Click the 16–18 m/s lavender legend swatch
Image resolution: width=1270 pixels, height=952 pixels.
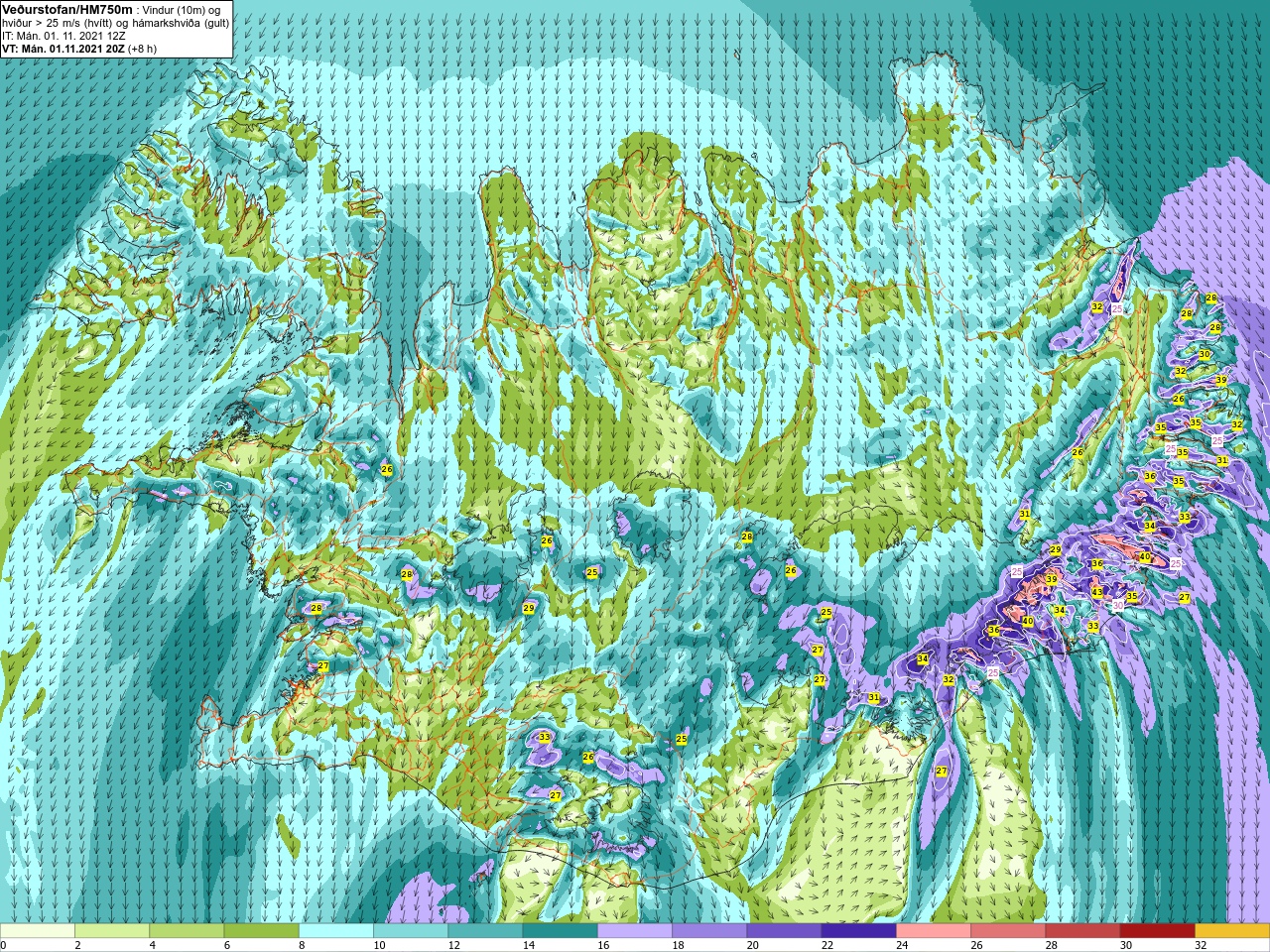pyautogui.click(x=635, y=931)
